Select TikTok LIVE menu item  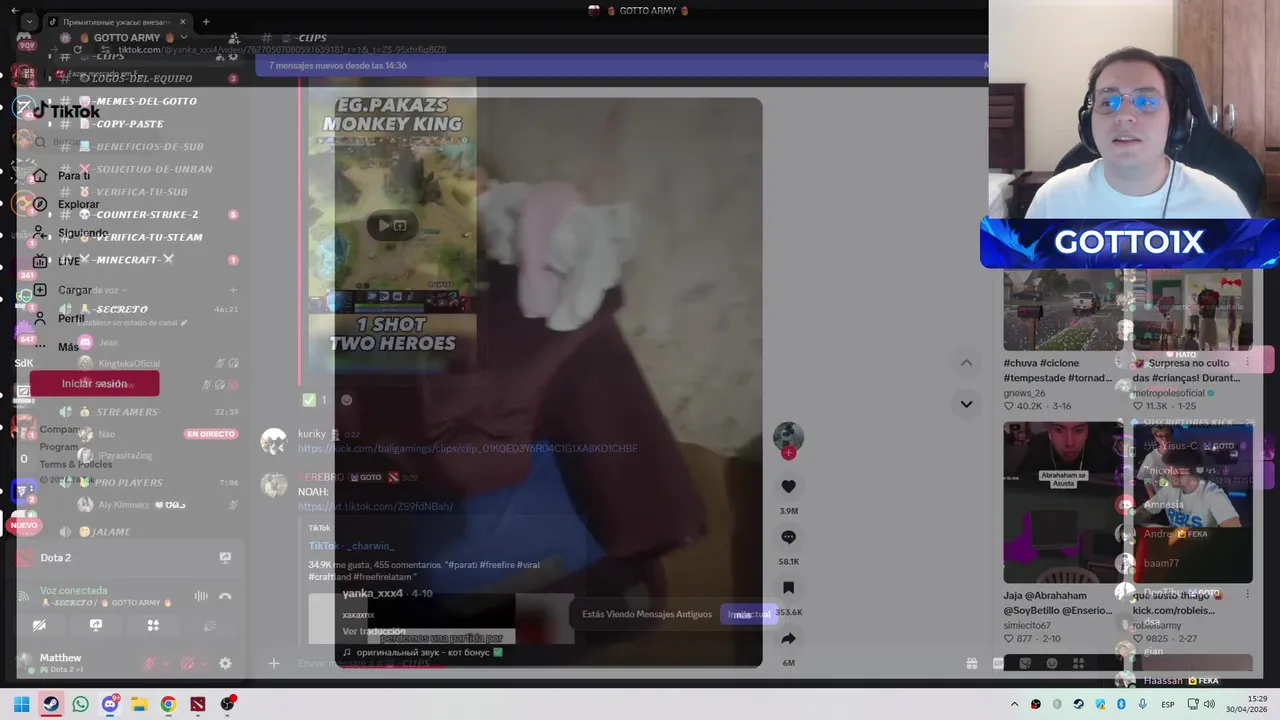[56, 261]
